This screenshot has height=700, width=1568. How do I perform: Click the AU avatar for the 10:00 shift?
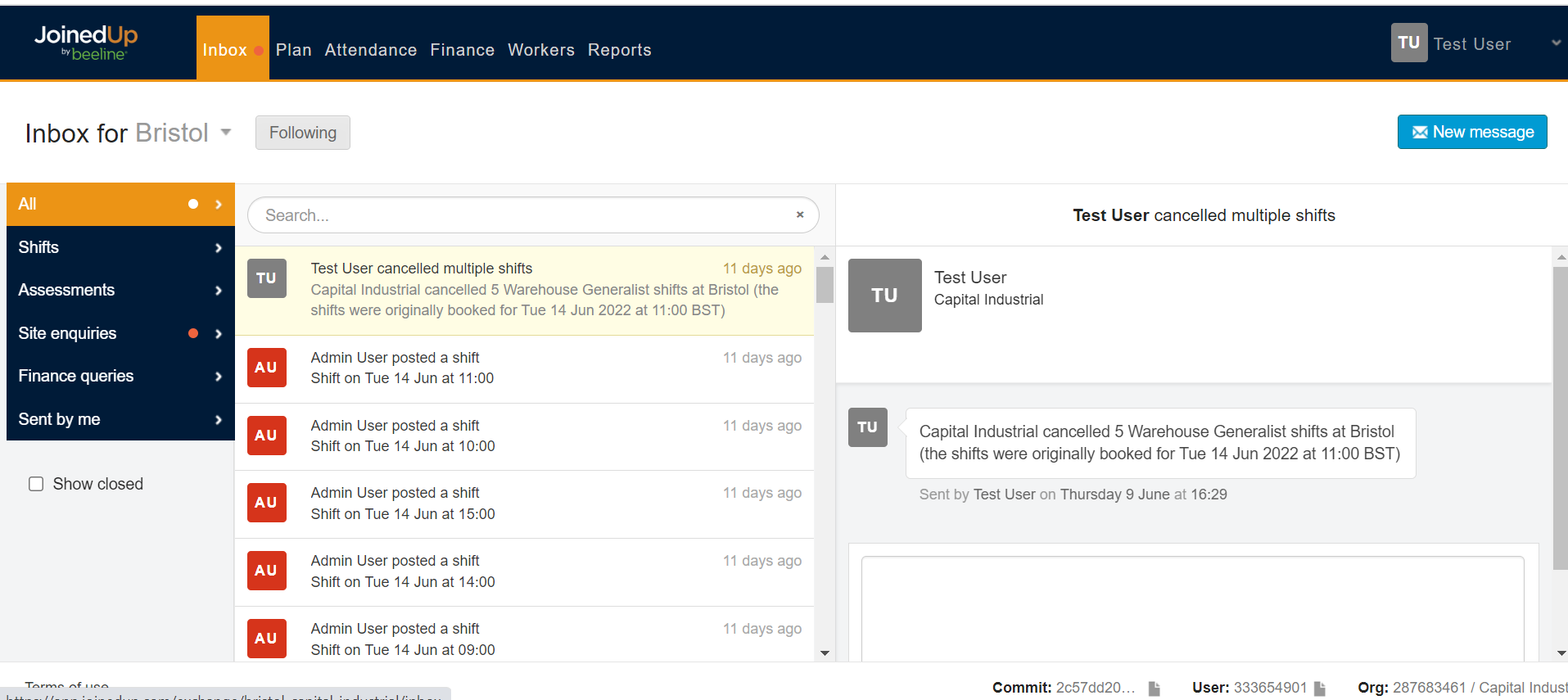pyautogui.click(x=266, y=436)
